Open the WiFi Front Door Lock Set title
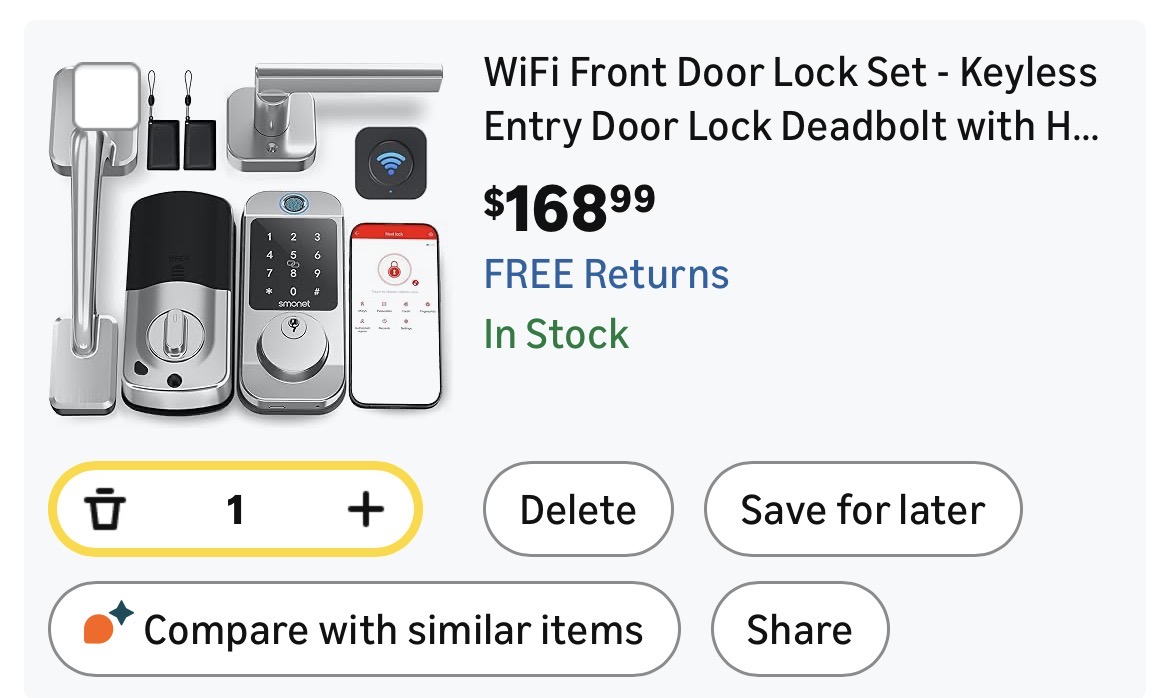Image resolution: width=1170 pixels, height=698 pixels. [790, 99]
